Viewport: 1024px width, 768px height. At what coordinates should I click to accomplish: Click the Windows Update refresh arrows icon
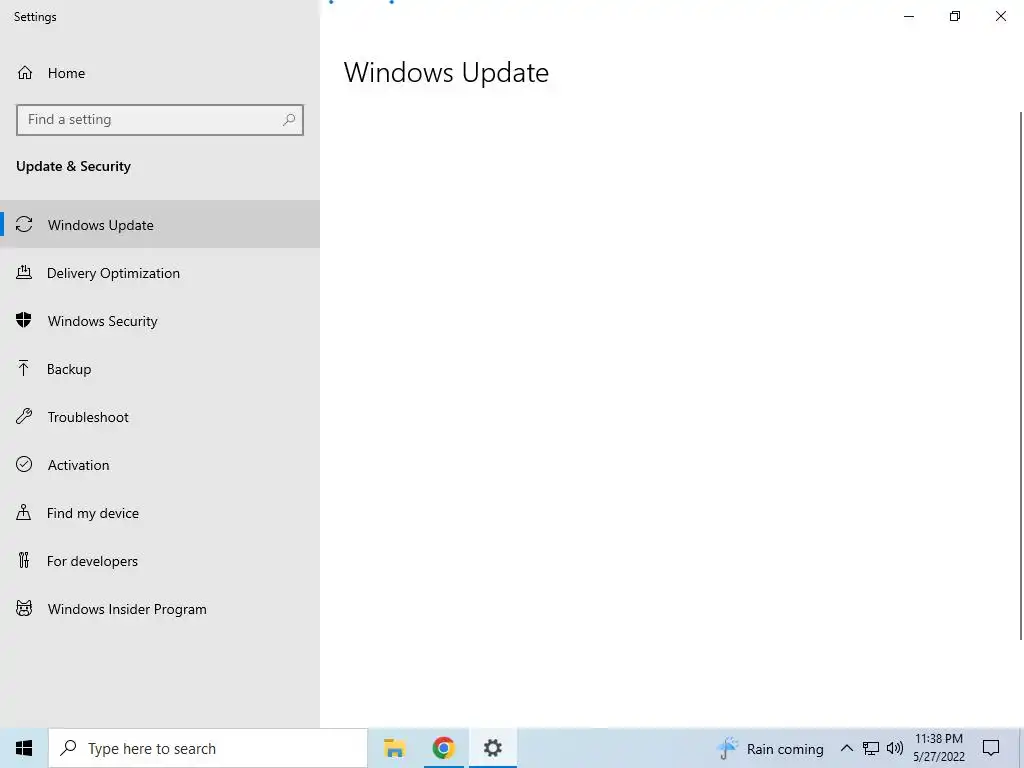[24, 224]
